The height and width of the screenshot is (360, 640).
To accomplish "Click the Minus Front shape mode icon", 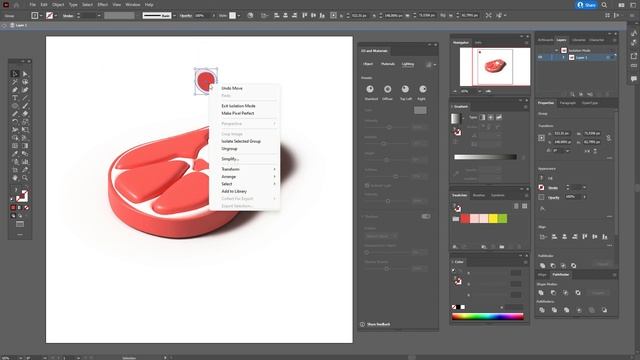I will pyautogui.click(x=553, y=293).
